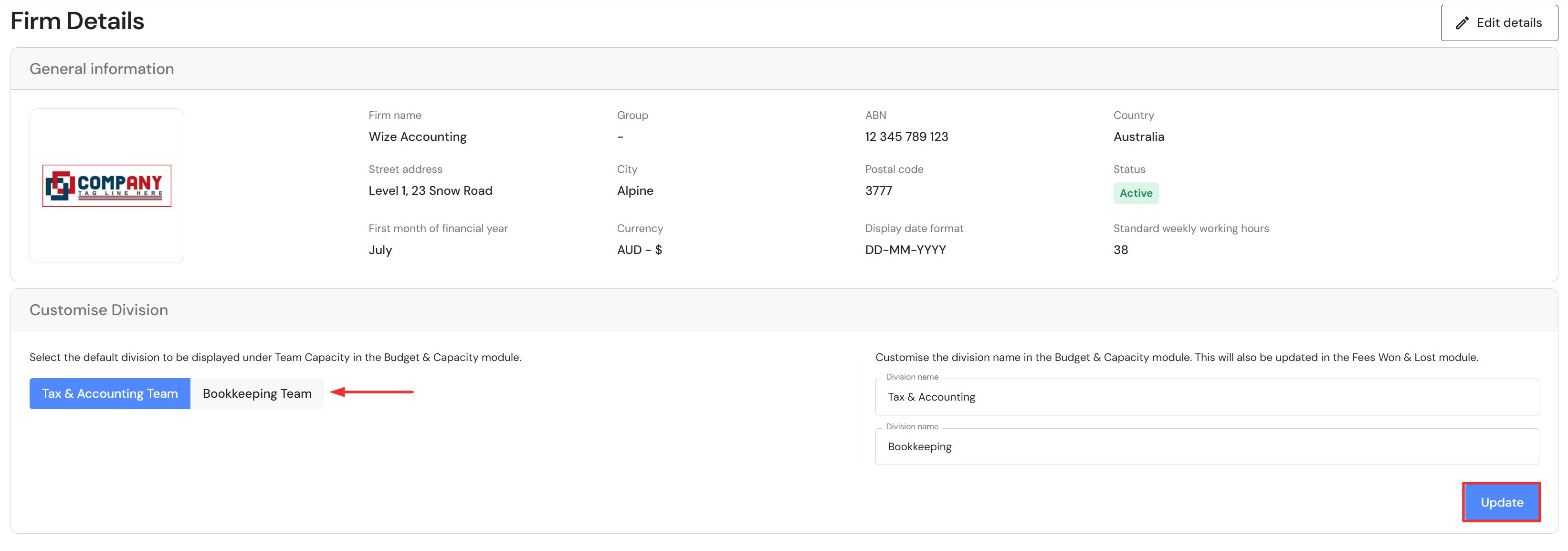Click the AUD - $ currency value

tap(639, 250)
